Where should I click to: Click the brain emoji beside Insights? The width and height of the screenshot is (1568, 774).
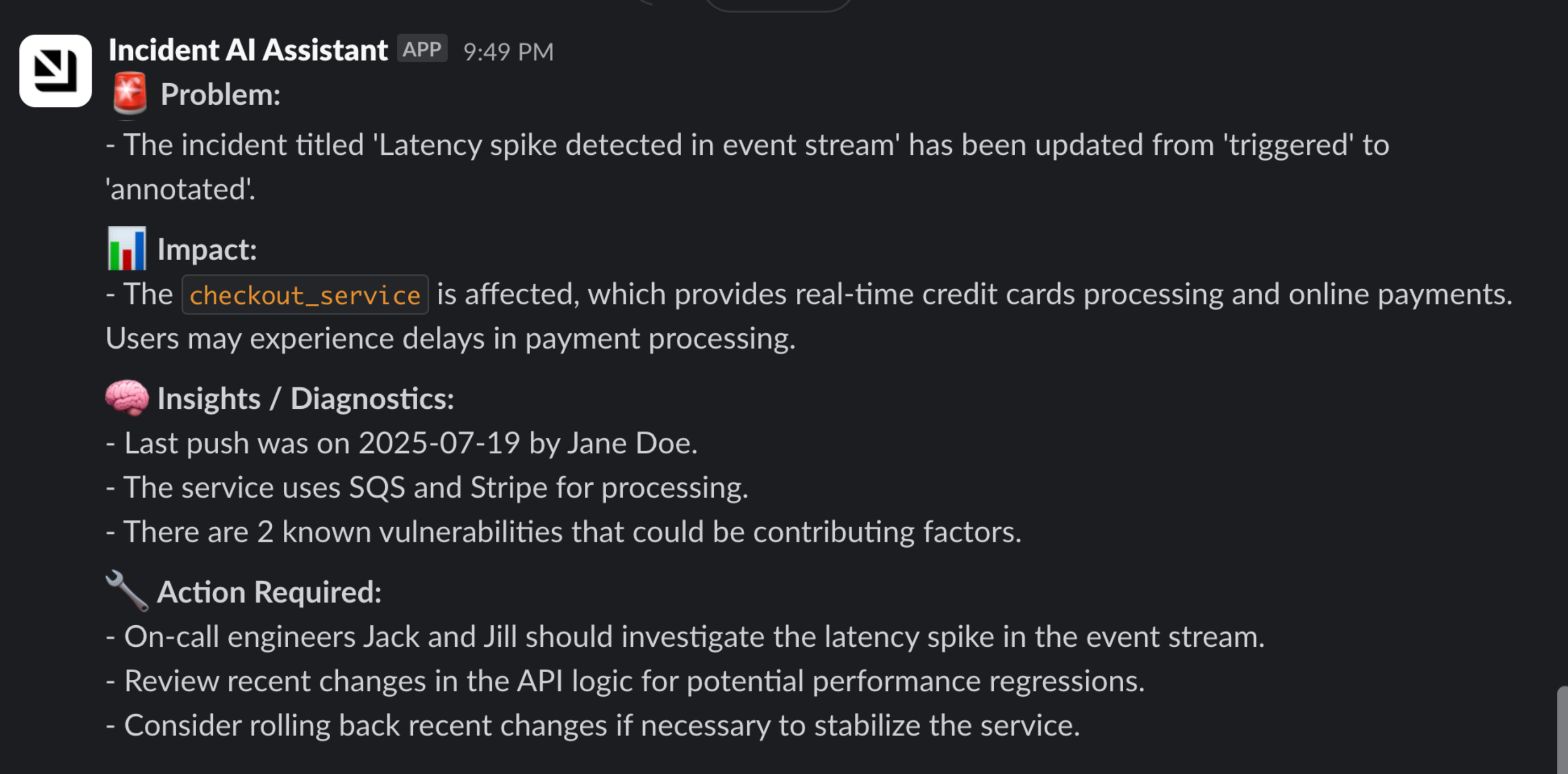tap(127, 398)
